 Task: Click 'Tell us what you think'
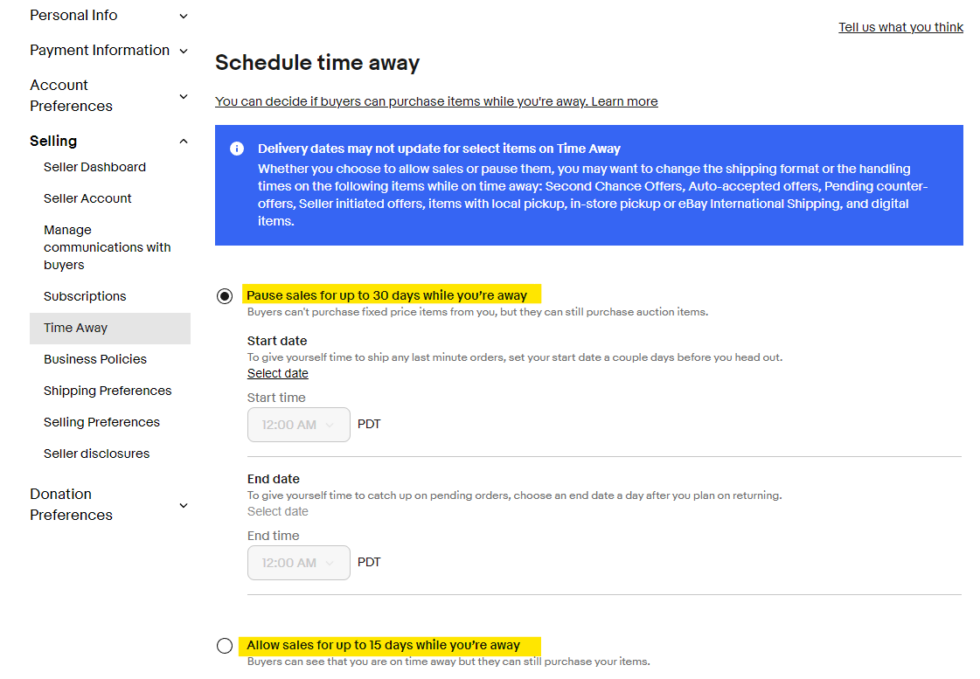[x=900, y=27]
